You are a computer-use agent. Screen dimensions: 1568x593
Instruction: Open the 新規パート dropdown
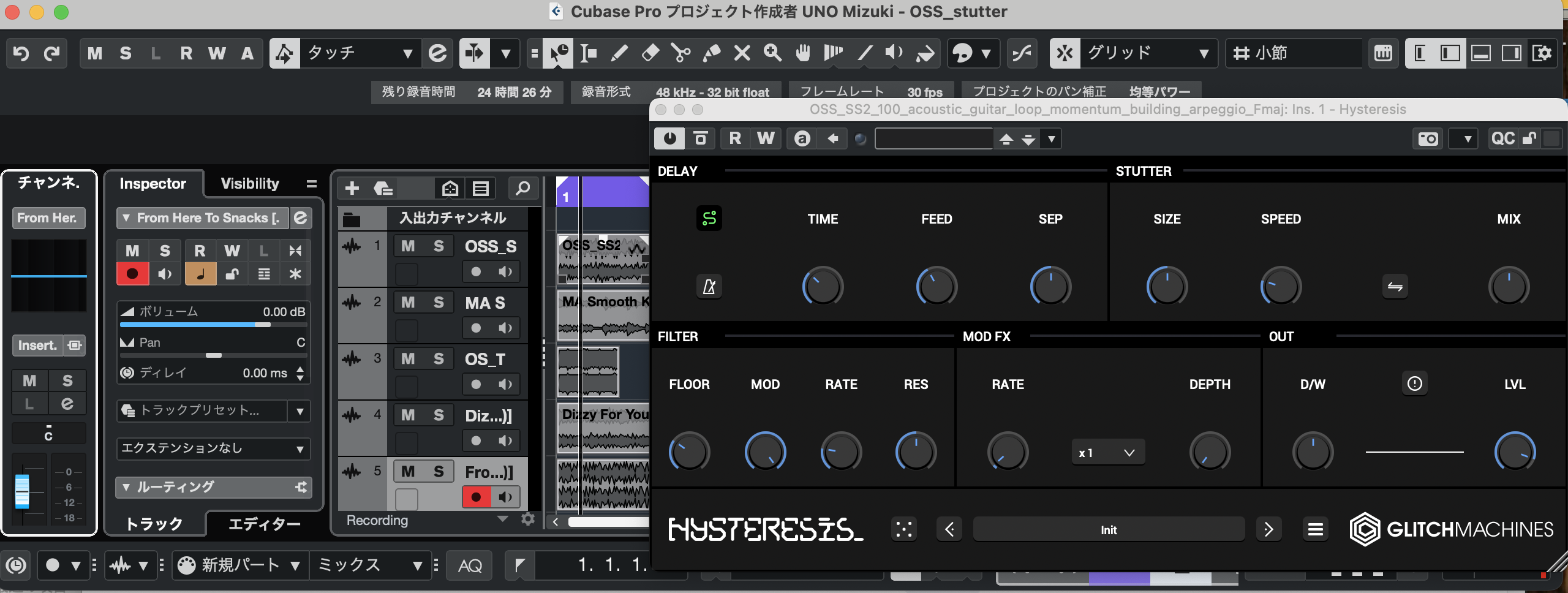click(x=239, y=565)
